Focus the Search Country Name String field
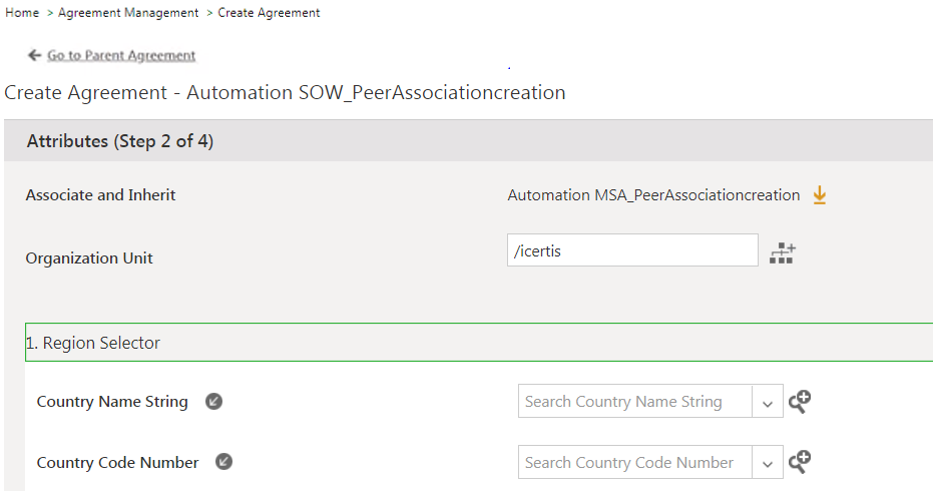The height and width of the screenshot is (494, 938). pos(634,402)
